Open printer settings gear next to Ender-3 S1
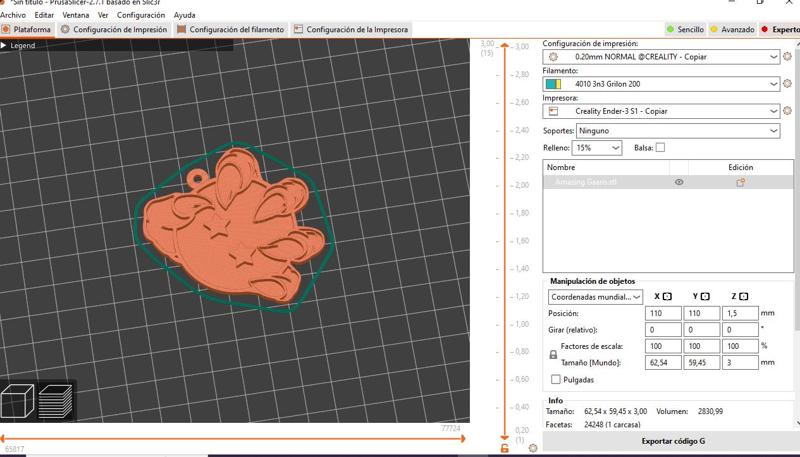800x457 pixels. (x=787, y=111)
